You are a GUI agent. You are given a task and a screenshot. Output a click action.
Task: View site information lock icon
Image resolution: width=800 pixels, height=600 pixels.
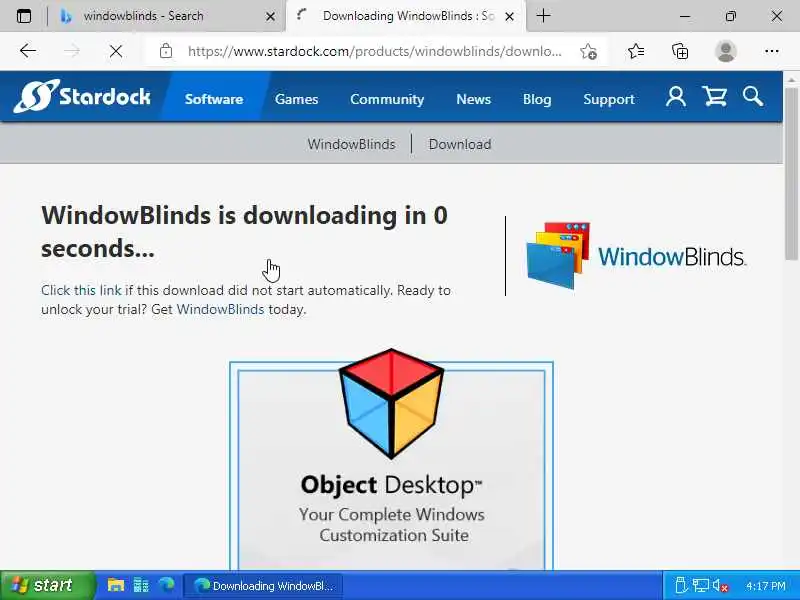pos(165,51)
